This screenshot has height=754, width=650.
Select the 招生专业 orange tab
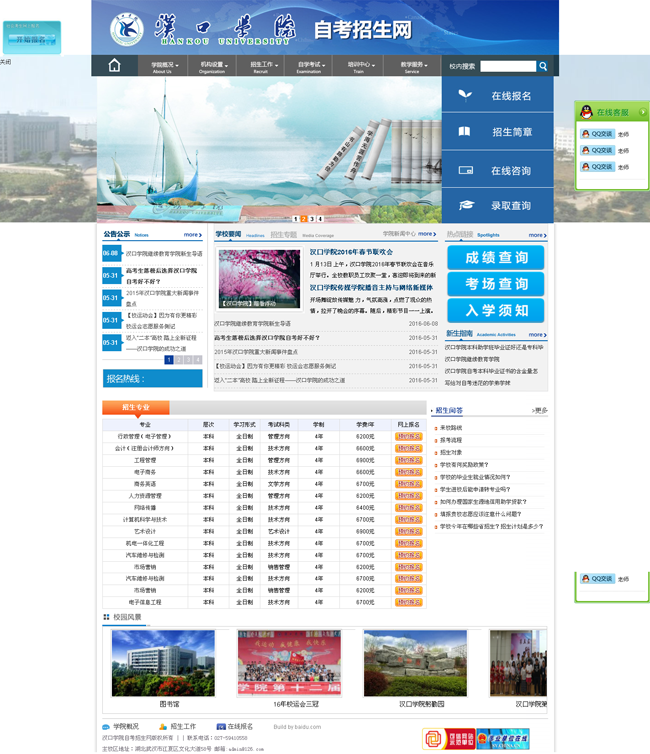click(136, 407)
